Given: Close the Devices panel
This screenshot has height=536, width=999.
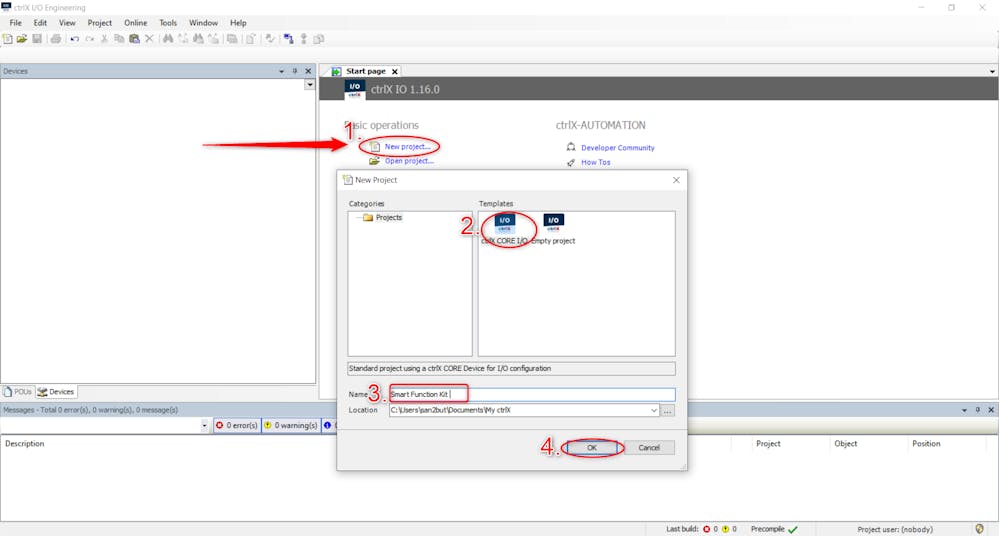Looking at the screenshot, I should (308, 71).
